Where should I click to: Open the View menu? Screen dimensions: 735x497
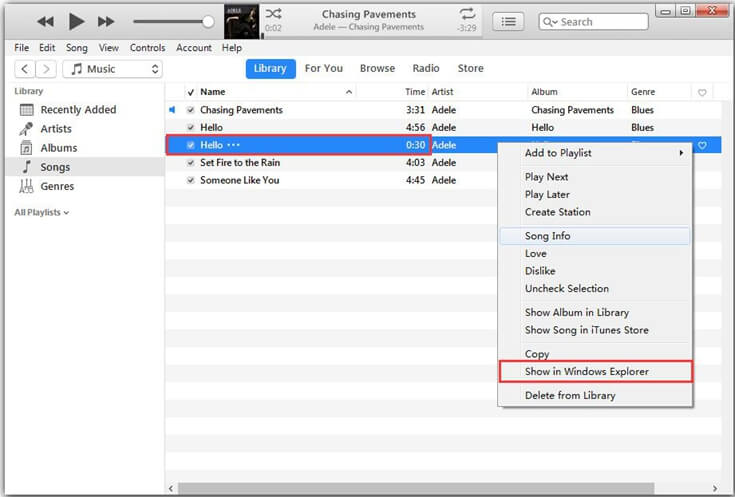108,48
